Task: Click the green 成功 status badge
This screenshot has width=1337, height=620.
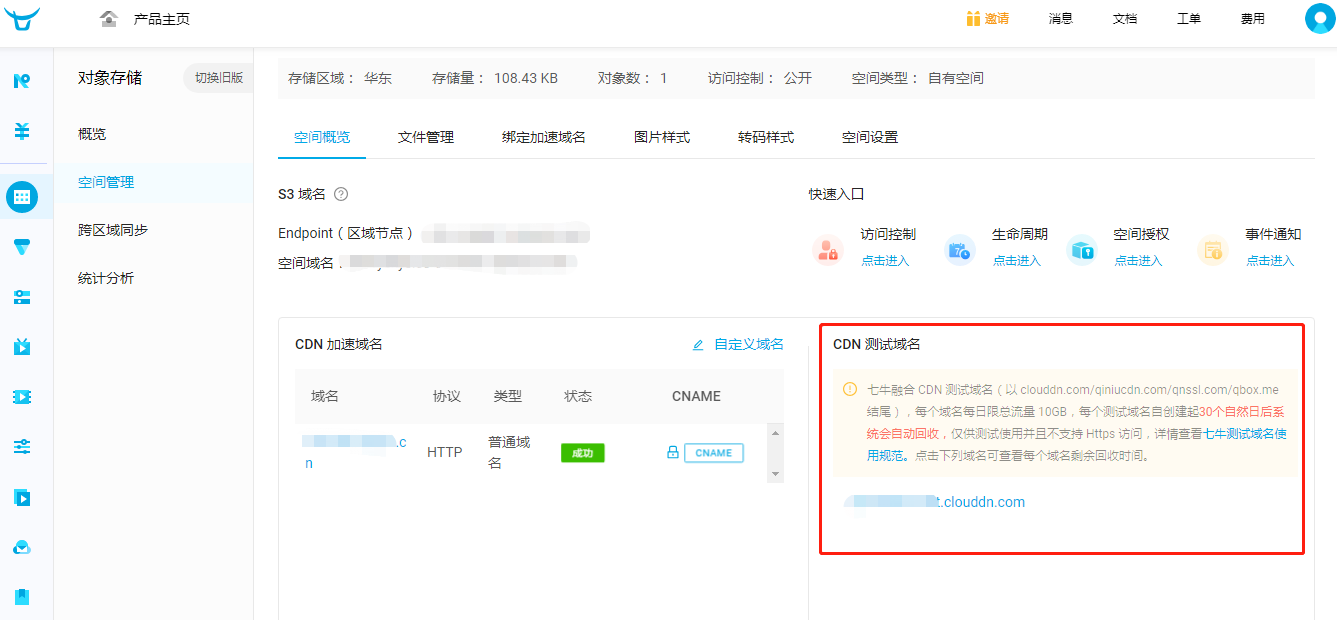Action: (582, 453)
